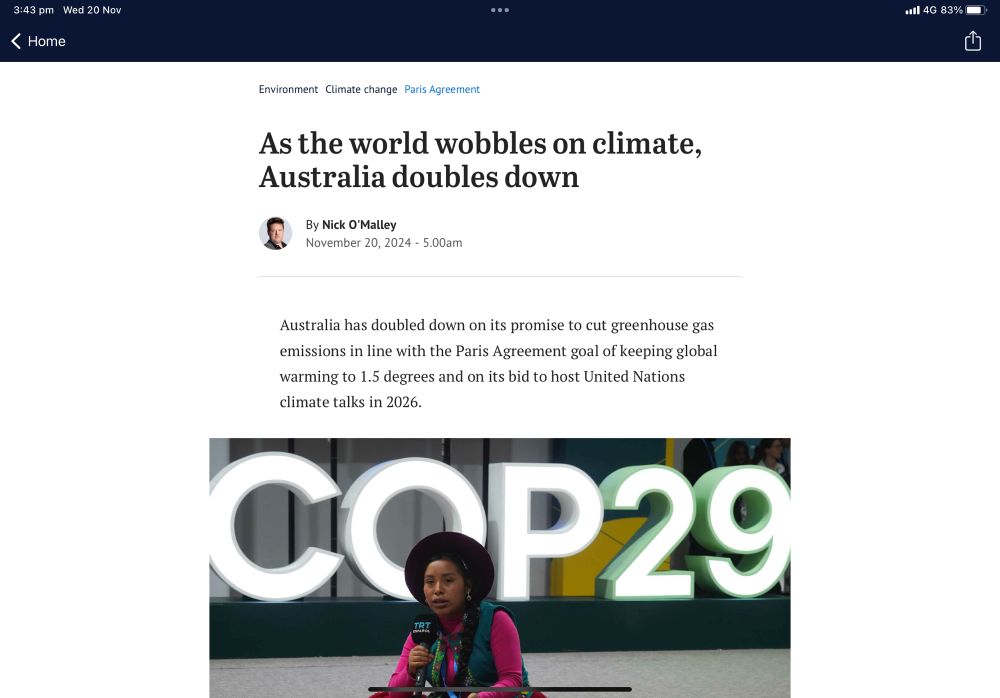
Task: Tap the 4G network indicator
Action: 930,10
